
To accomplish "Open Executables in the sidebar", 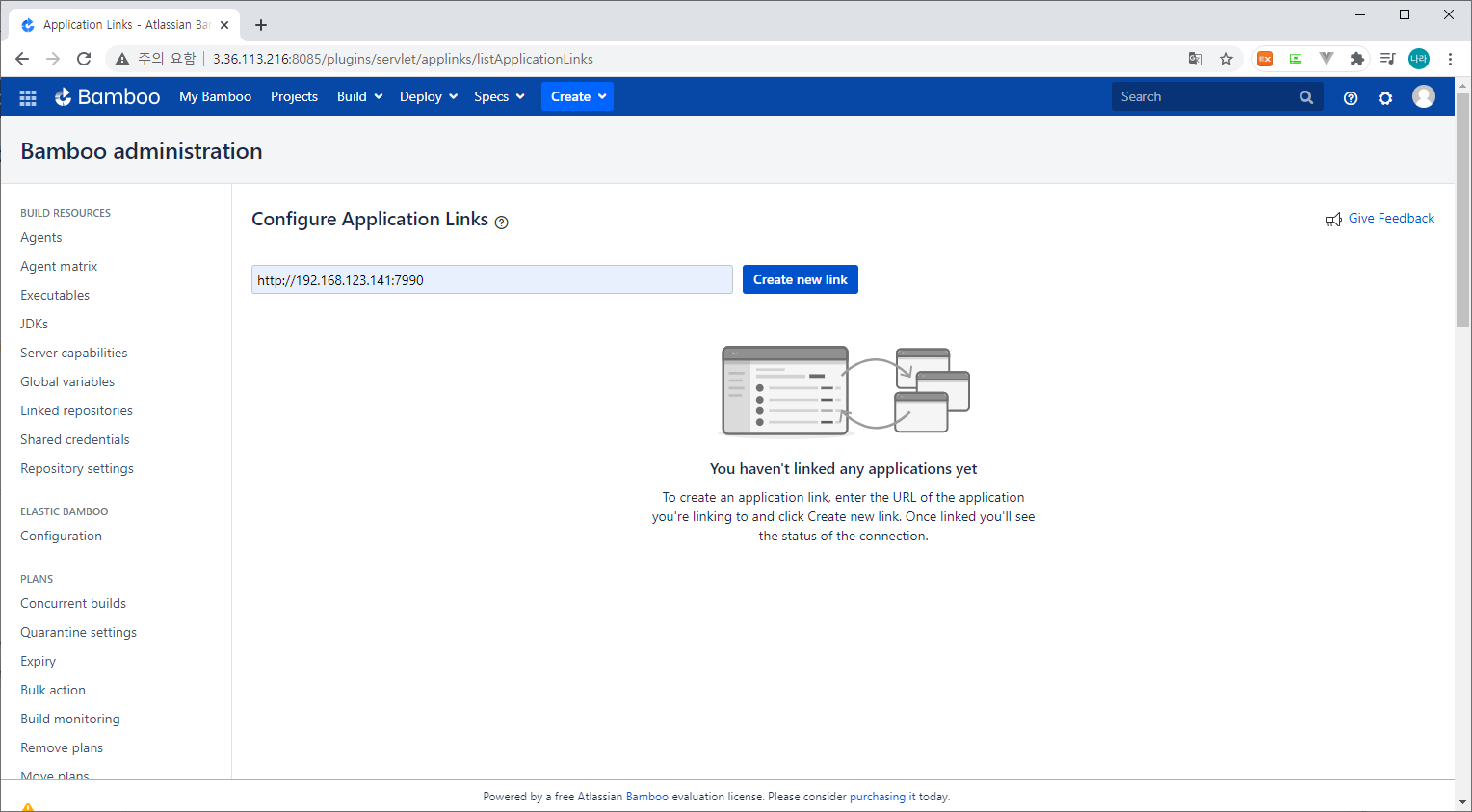I will pyautogui.click(x=55, y=295).
